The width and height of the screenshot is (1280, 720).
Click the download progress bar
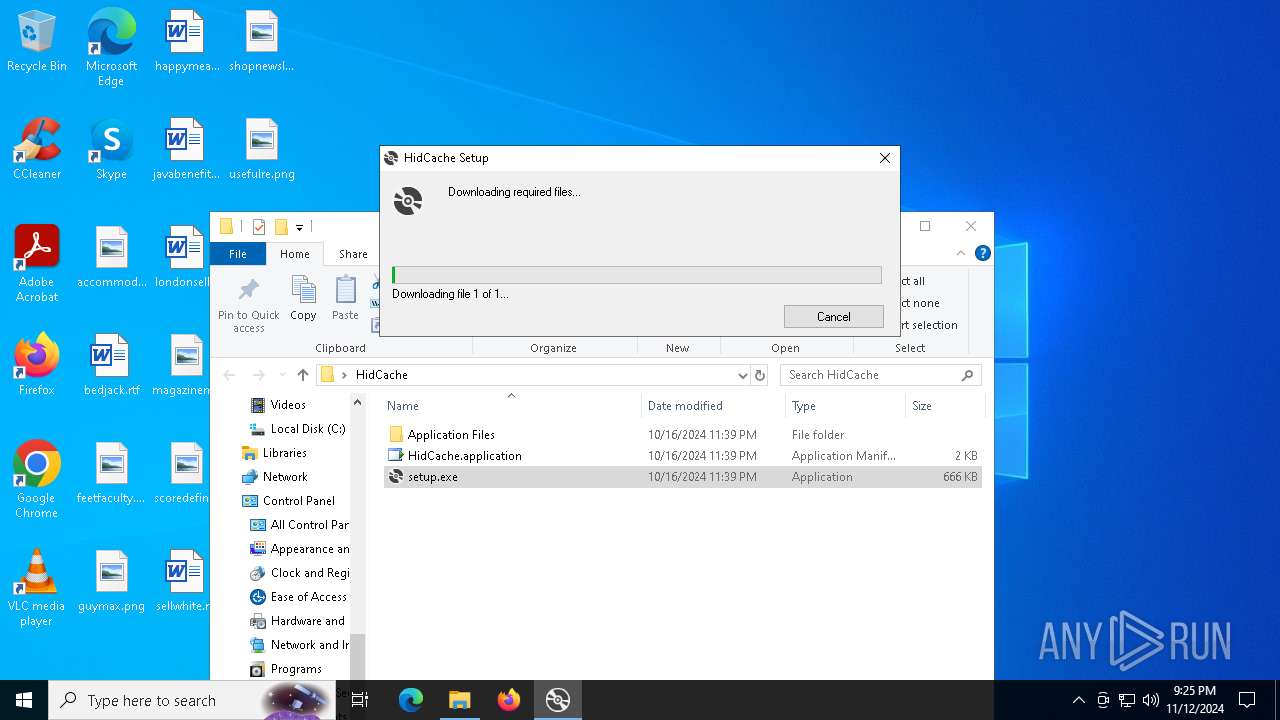point(637,275)
